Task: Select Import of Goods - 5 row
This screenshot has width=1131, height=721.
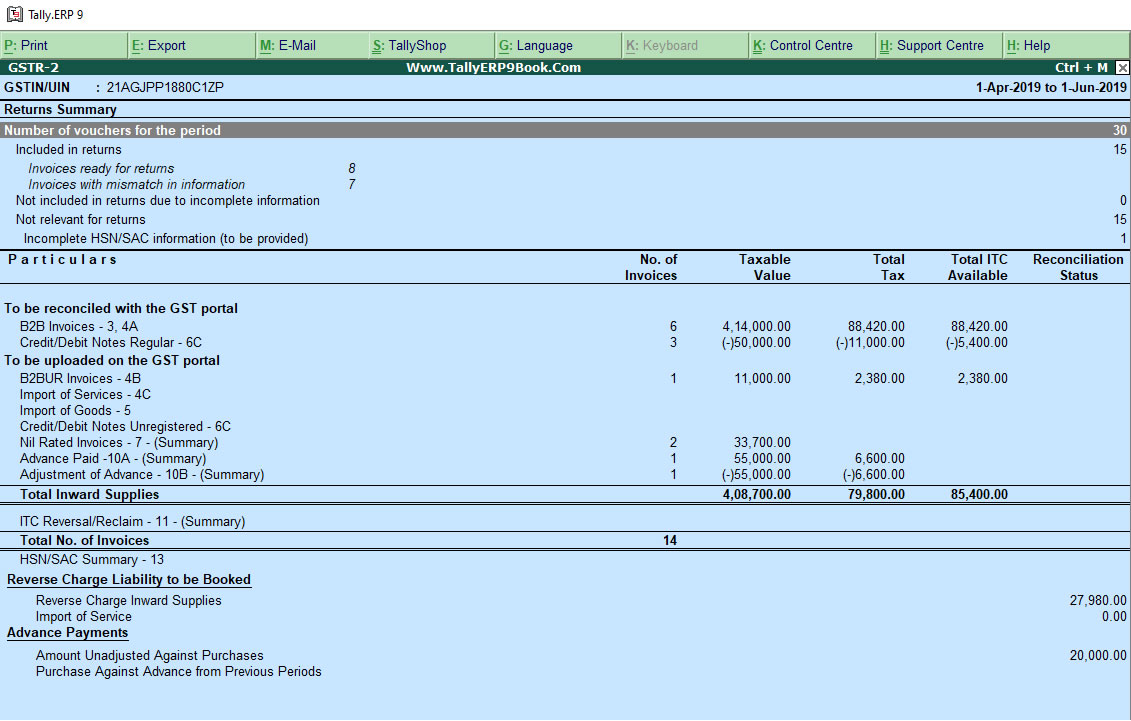Action: coord(566,410)
